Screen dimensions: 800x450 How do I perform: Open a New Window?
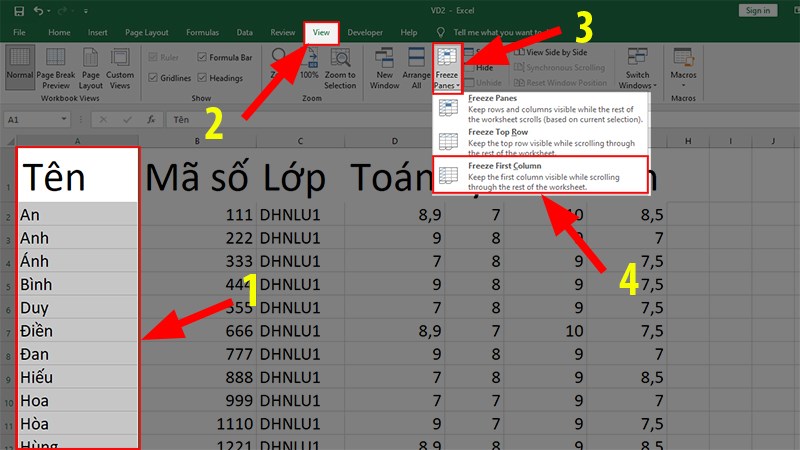(384, 68)
